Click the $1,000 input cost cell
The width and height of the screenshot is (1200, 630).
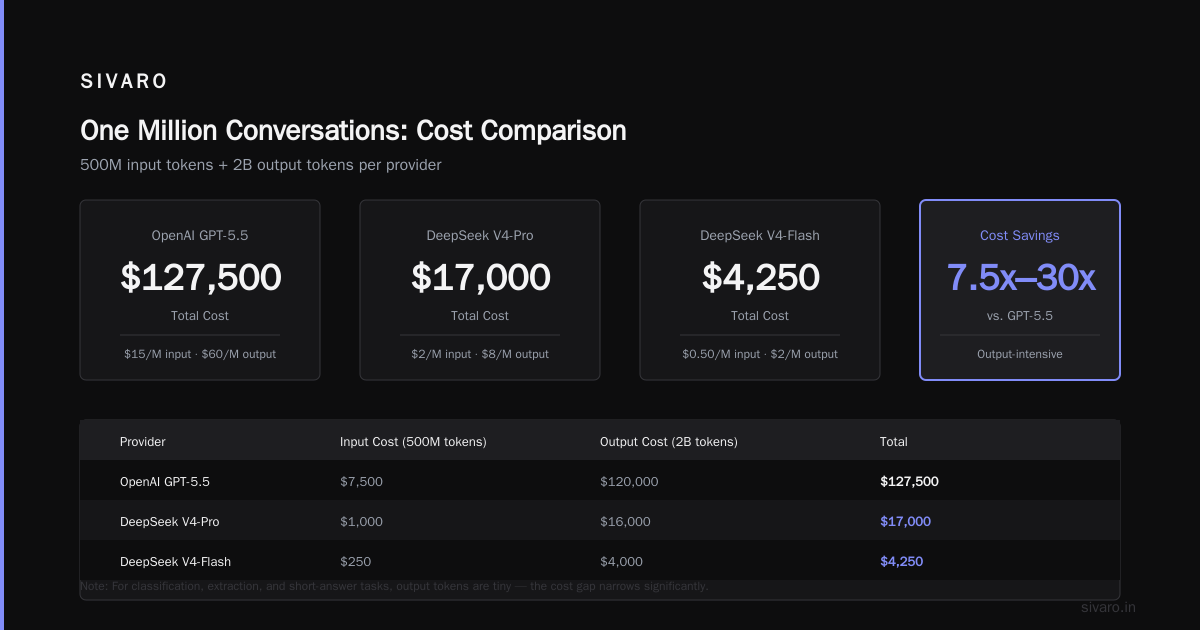pyautogui.click(x=361, y=521)
